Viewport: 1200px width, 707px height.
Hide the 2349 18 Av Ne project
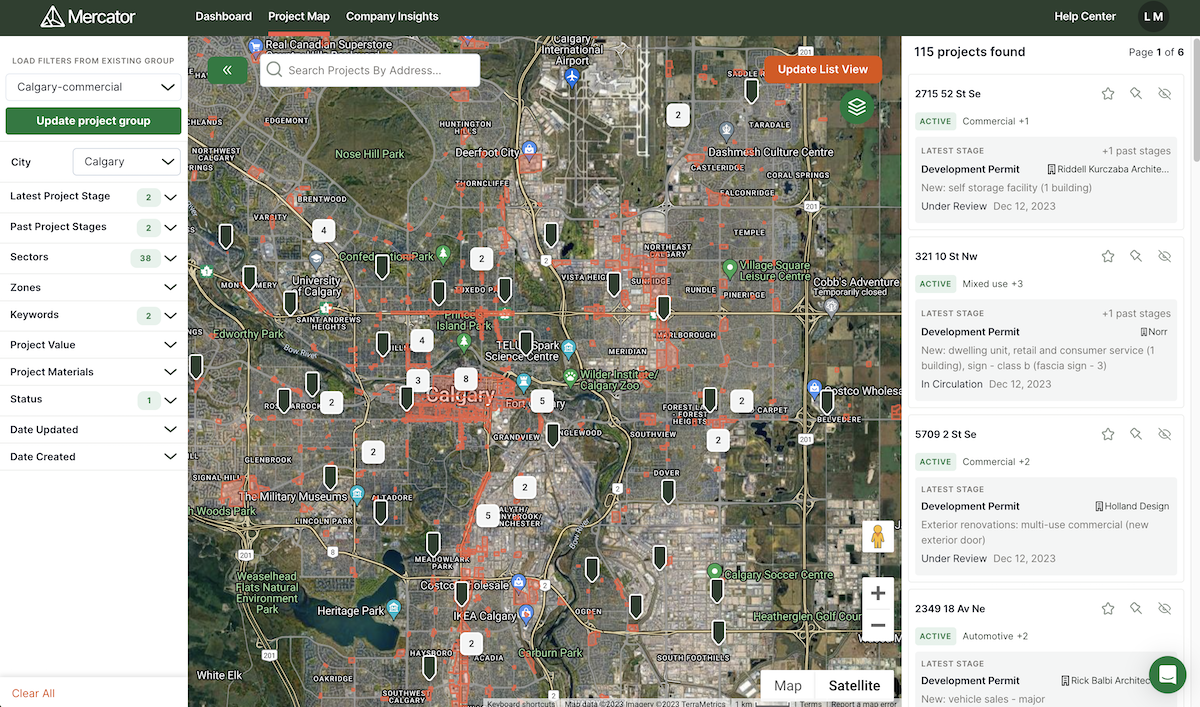[x=1164, y=609]
